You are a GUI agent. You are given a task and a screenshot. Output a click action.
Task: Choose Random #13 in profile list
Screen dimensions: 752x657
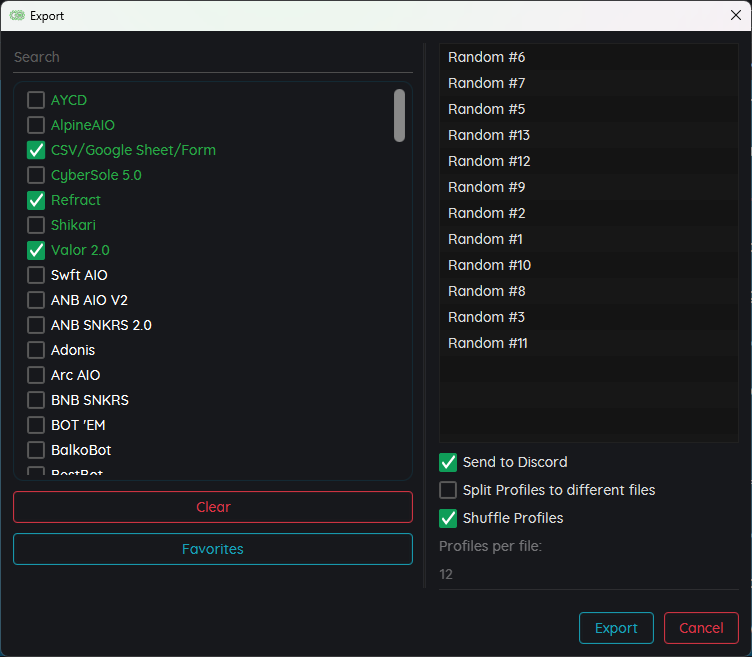(x=489, y=135)
